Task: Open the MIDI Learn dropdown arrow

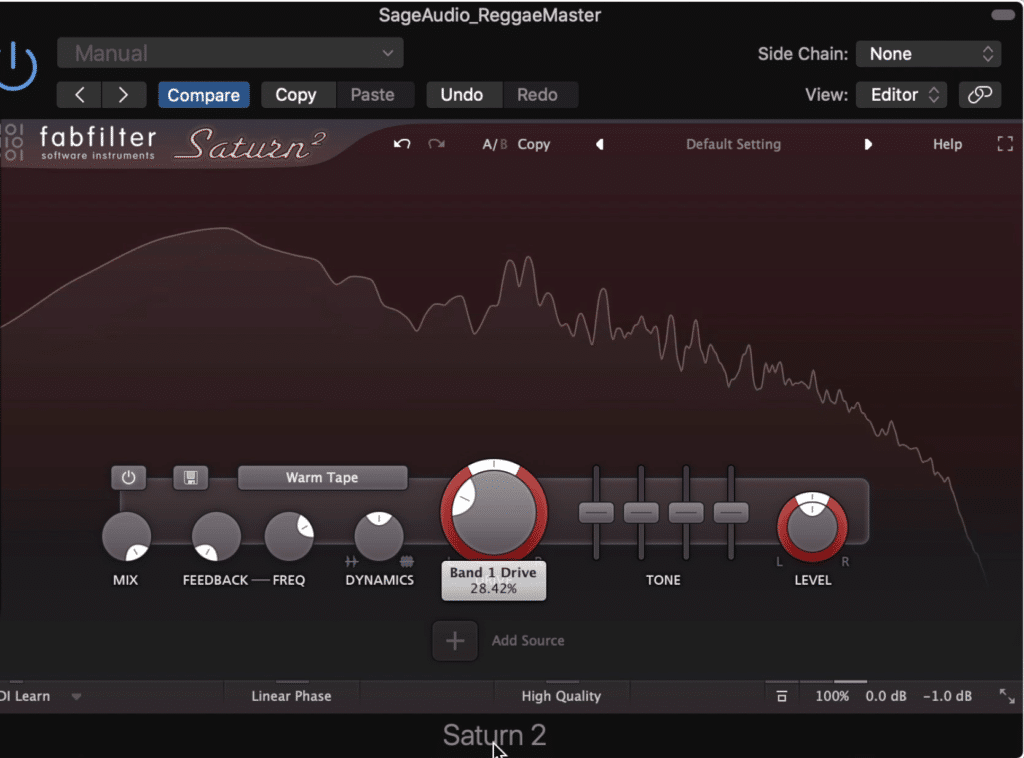Action: pyautogui.click(x=76, y=697)
